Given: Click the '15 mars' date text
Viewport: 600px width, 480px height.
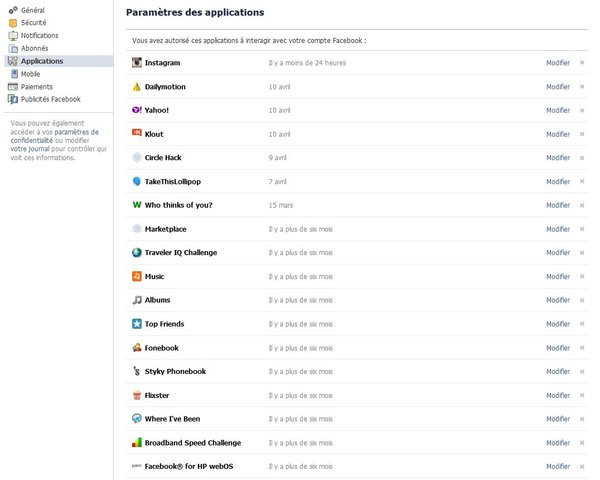Looking at the screenshot, I should click(280, 205).
